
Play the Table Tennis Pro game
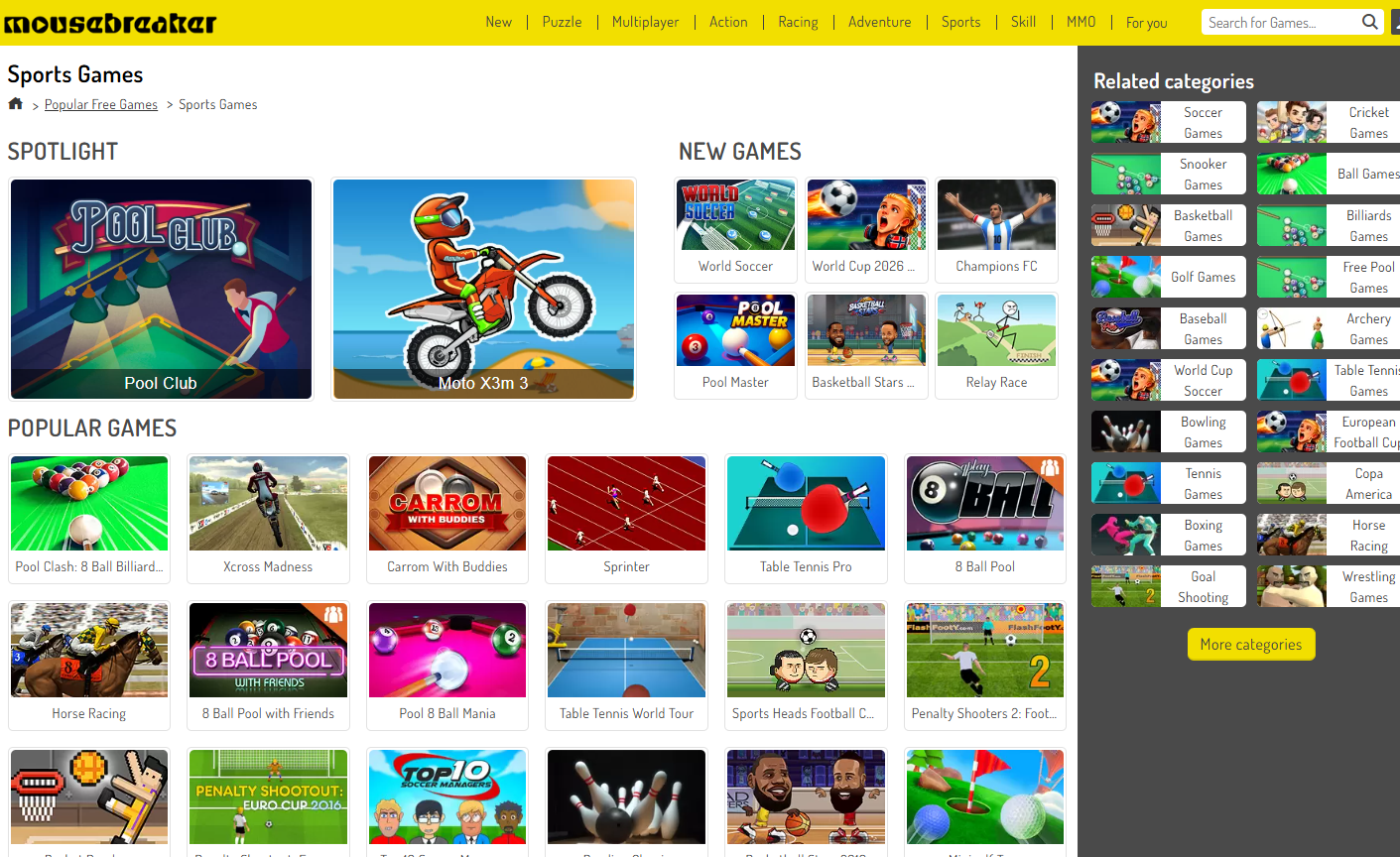point(806,519)
